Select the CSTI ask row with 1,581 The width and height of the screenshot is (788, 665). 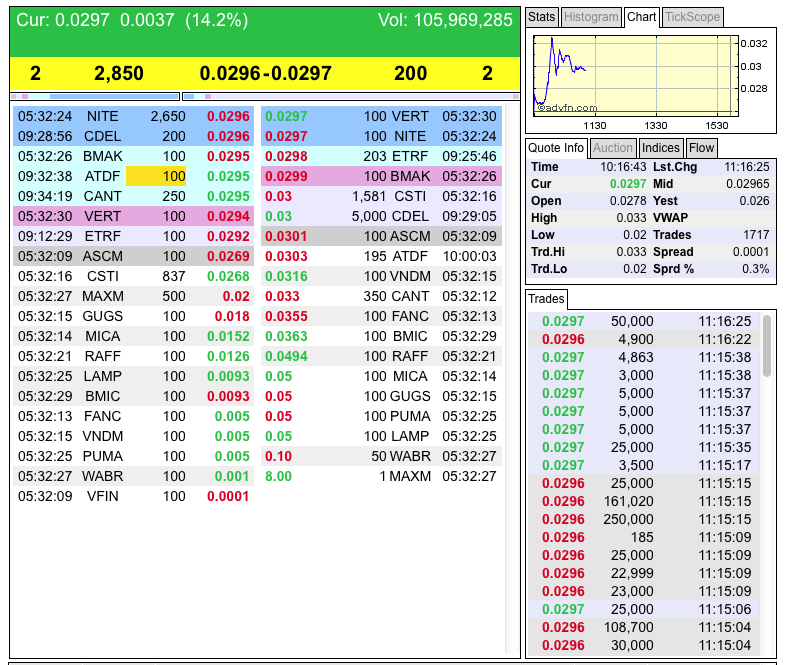click(381, 196)
